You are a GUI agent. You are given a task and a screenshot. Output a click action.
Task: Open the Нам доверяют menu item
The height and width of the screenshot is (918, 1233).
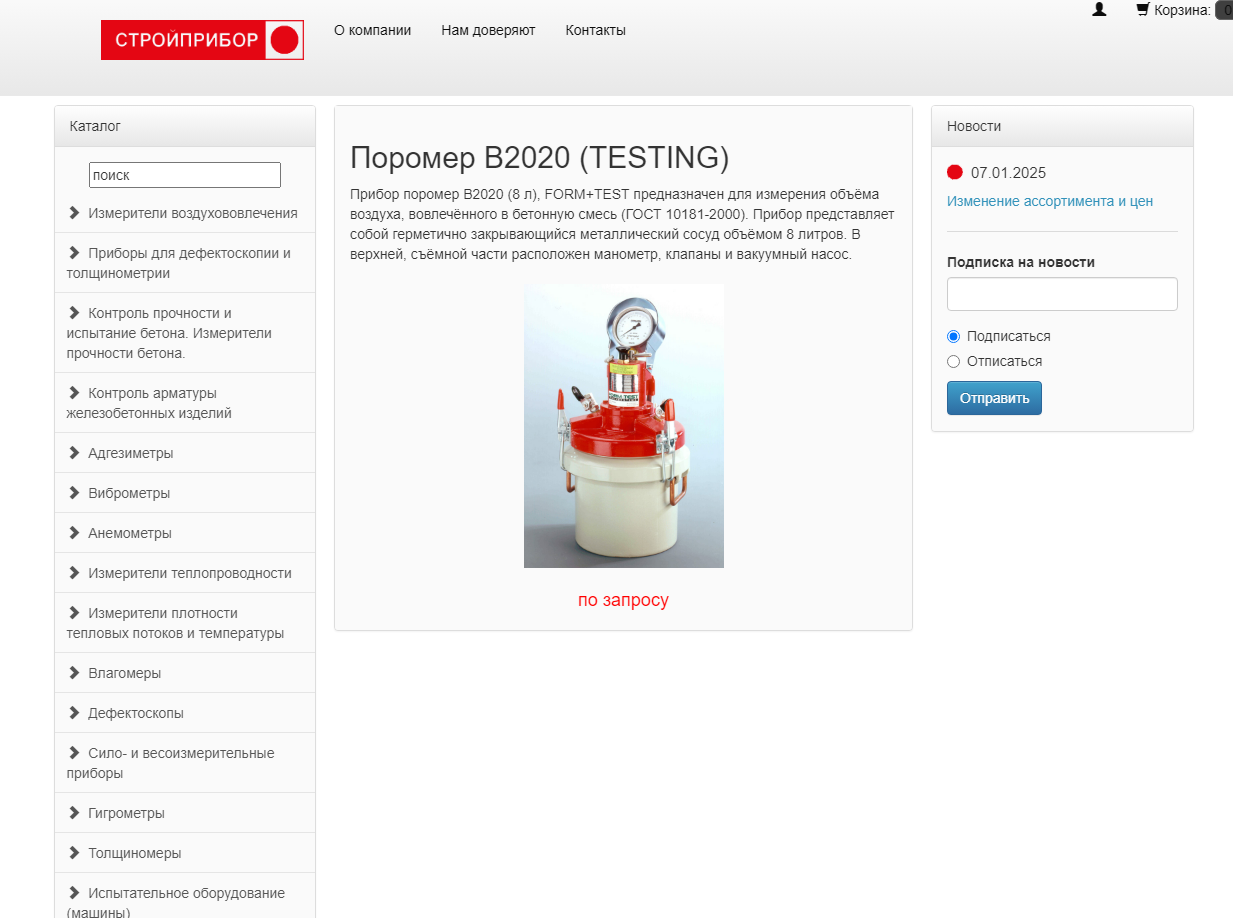tap(488, 30)
